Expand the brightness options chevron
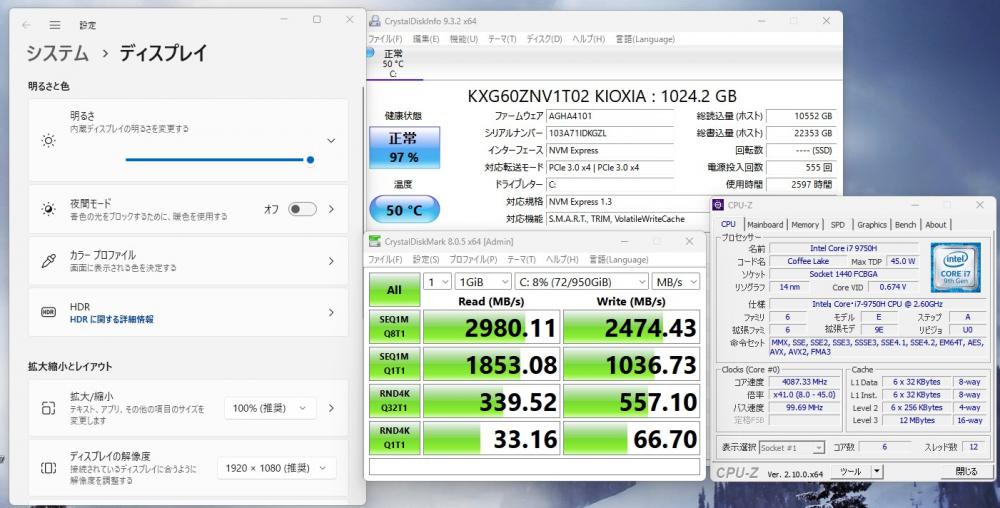This screenshot has width=1000, height=508. (331, 140)
